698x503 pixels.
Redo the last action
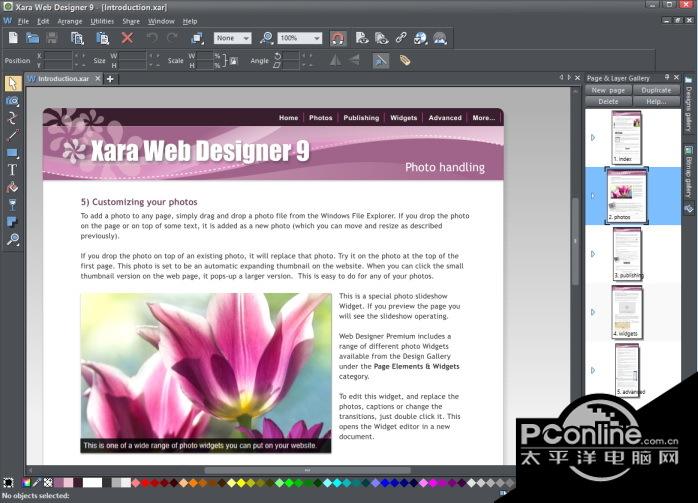pyautogui.click(x=172, y=38)
